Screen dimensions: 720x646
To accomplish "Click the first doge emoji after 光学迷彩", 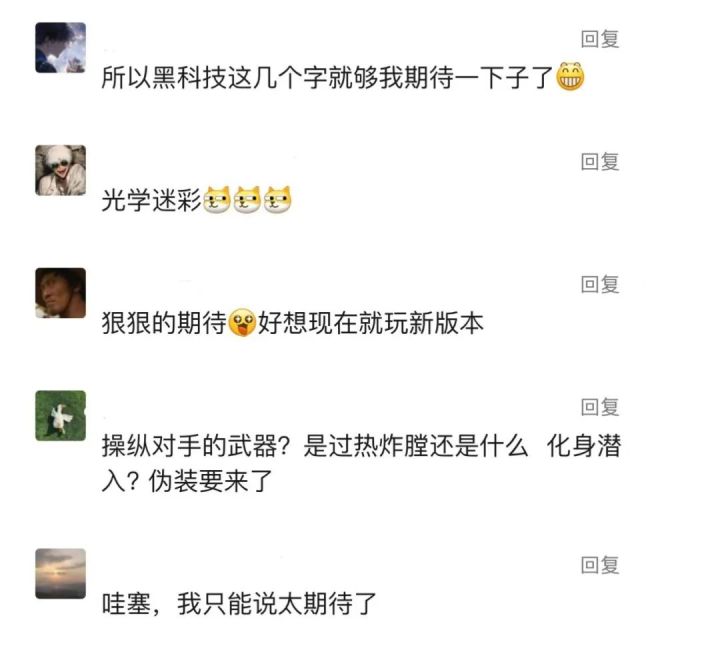I will pos(217,201).
